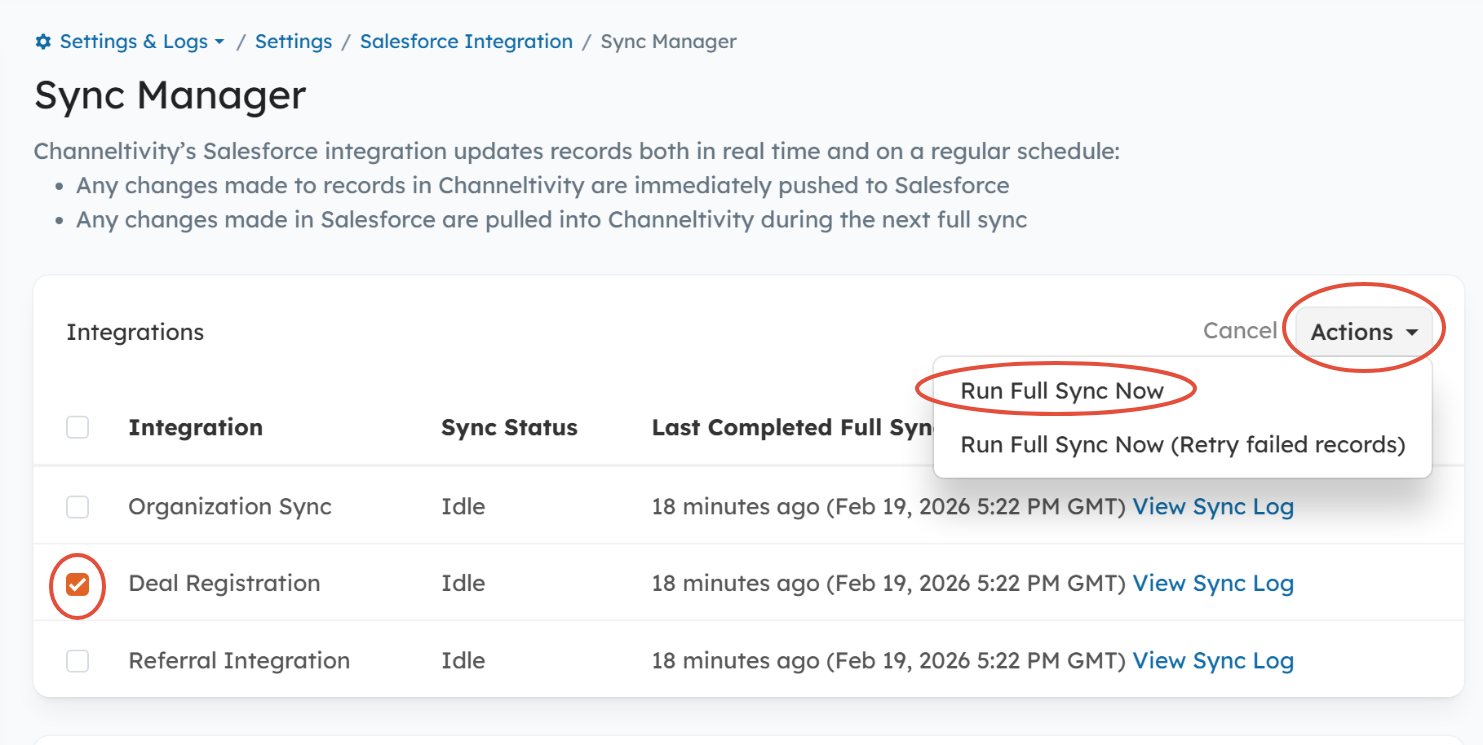The image size is (1483, 745).
Task: Click the Integrations panel title
Action: (135, 332)
